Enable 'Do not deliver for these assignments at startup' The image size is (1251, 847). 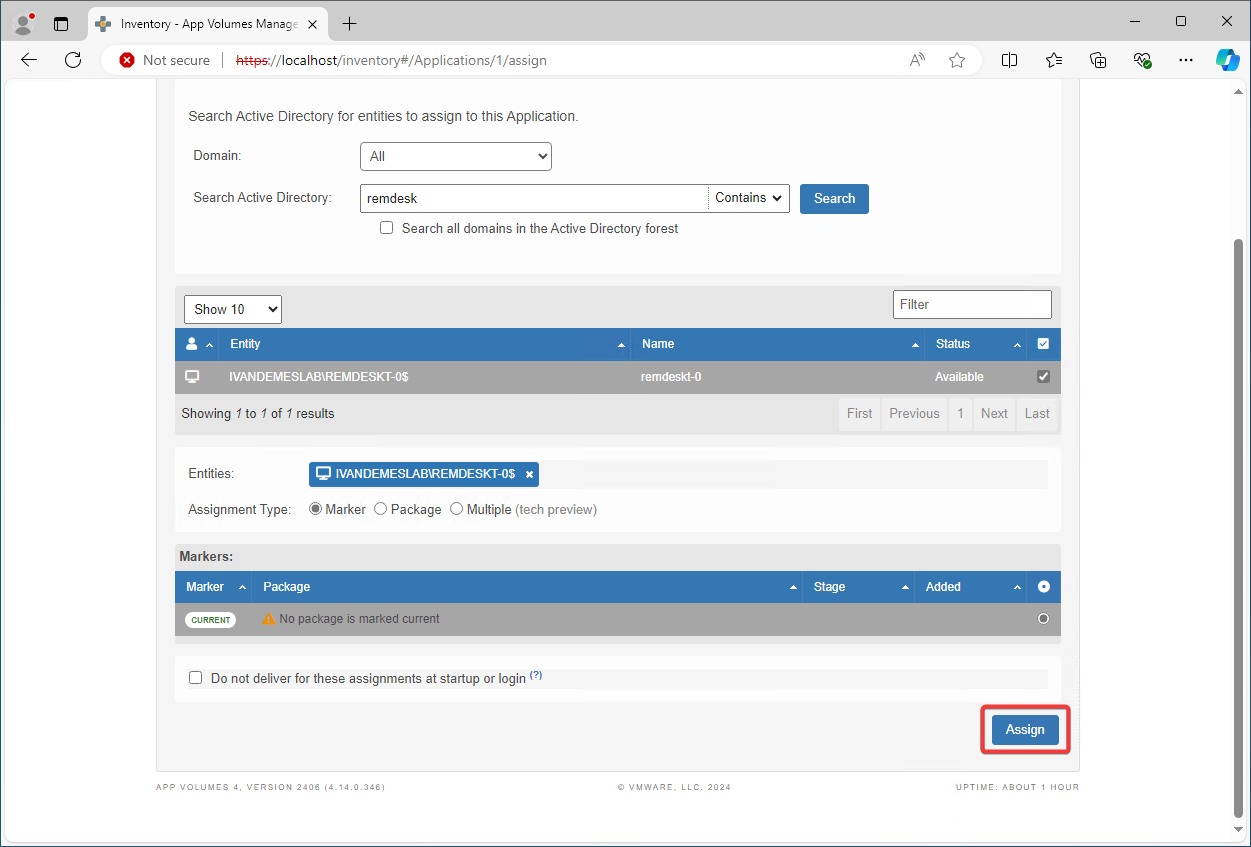pos(195,677)
